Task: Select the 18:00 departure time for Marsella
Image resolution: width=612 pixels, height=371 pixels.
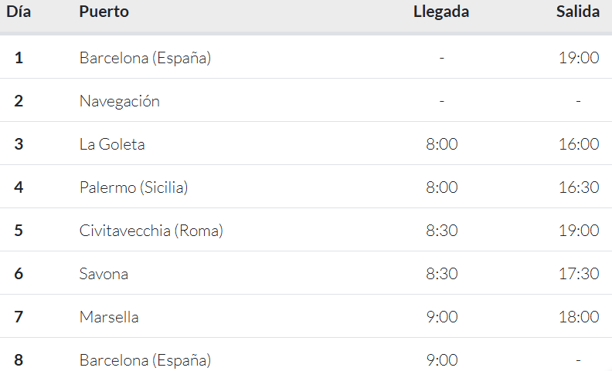Action: [579, 317]
